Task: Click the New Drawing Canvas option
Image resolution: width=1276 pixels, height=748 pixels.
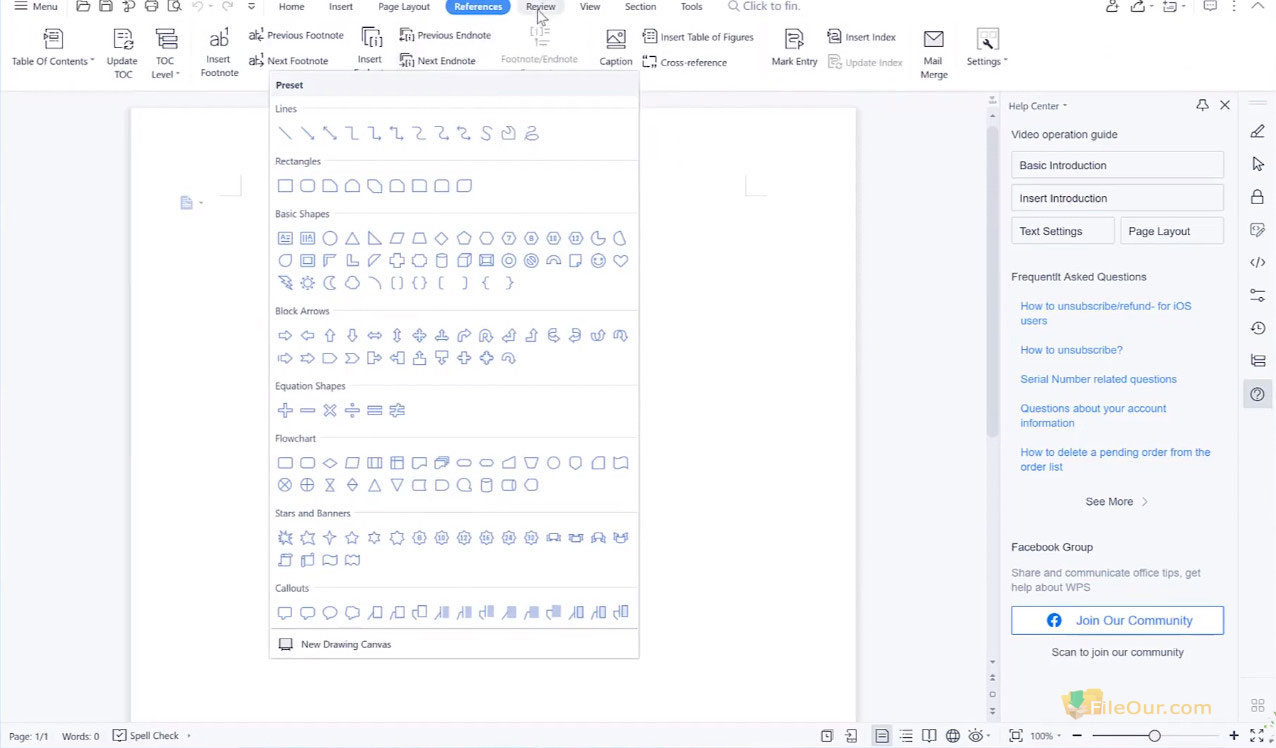Action: point(345,644)
